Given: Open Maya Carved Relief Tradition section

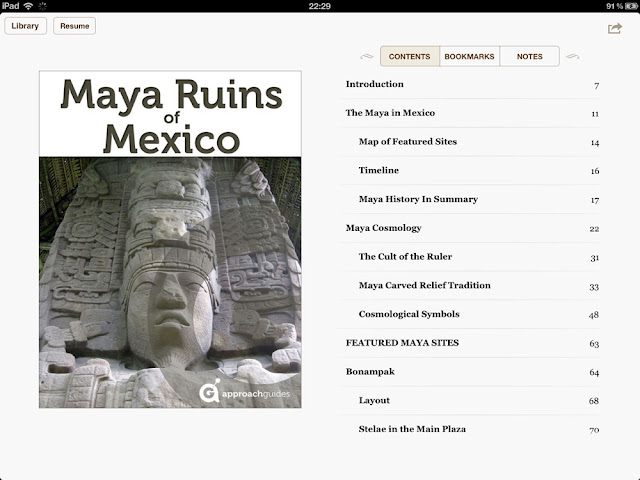Looking at the screenshot, I should pyautogui.click(x=424, y=285).
